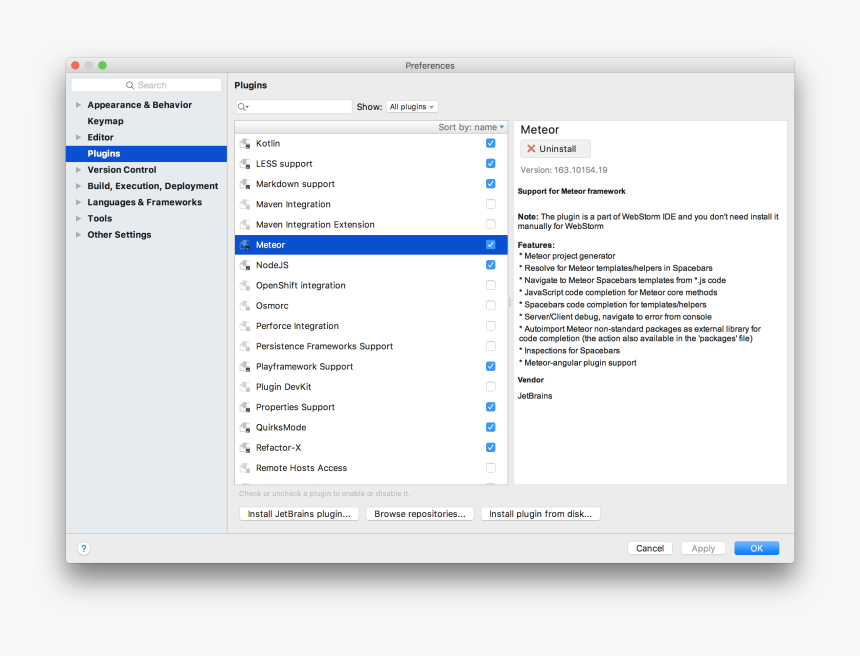Viewport: 860px width, 656px height.
Task: Click the Persistence Frameworks Support plugin icon
Action: pyautogui.click(x=245, y=347)
